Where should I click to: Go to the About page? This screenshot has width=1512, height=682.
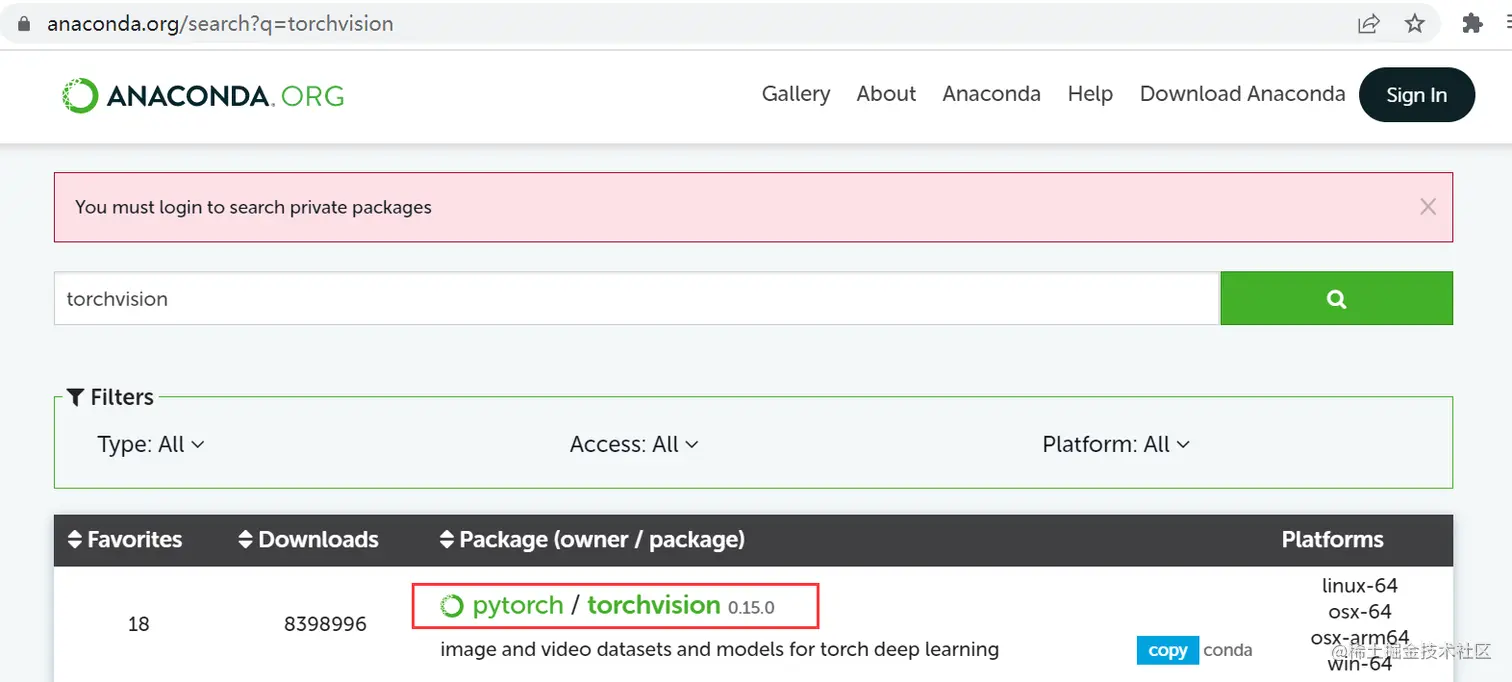click(x=886, y=94)
